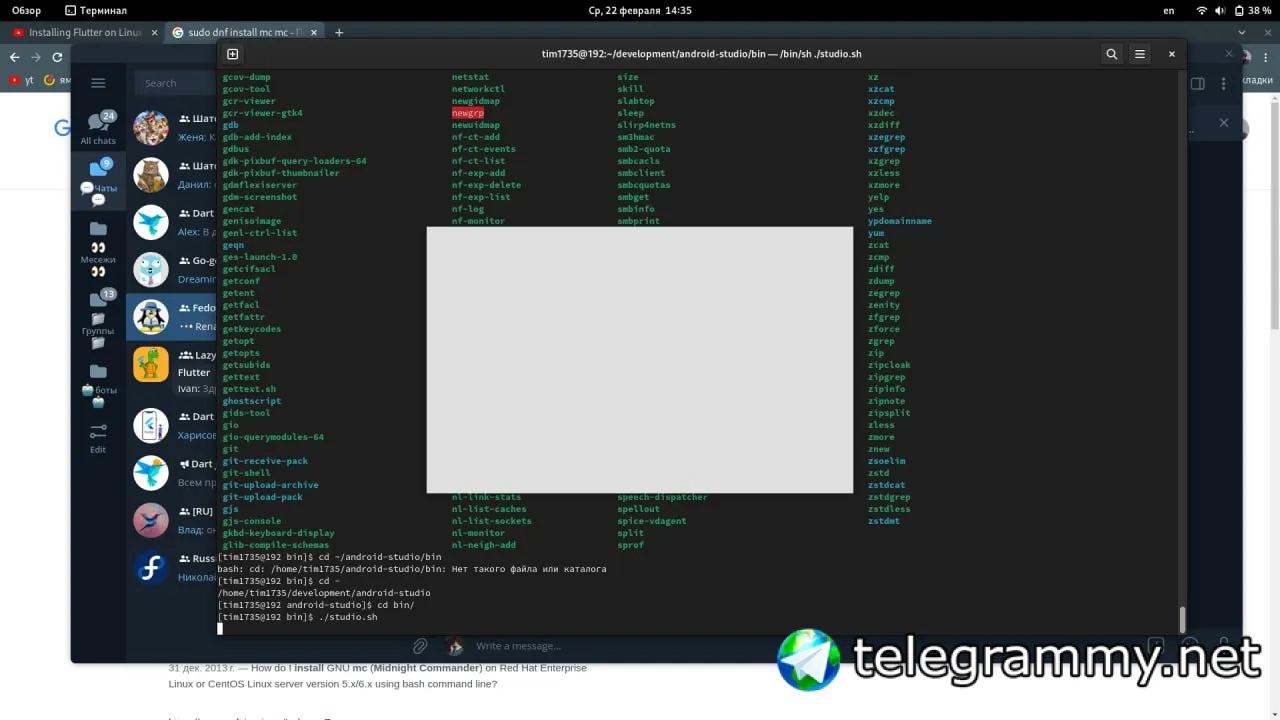Go forward in the browser window
Viewport: 1280px width, 720px height.
click(36, 57)
